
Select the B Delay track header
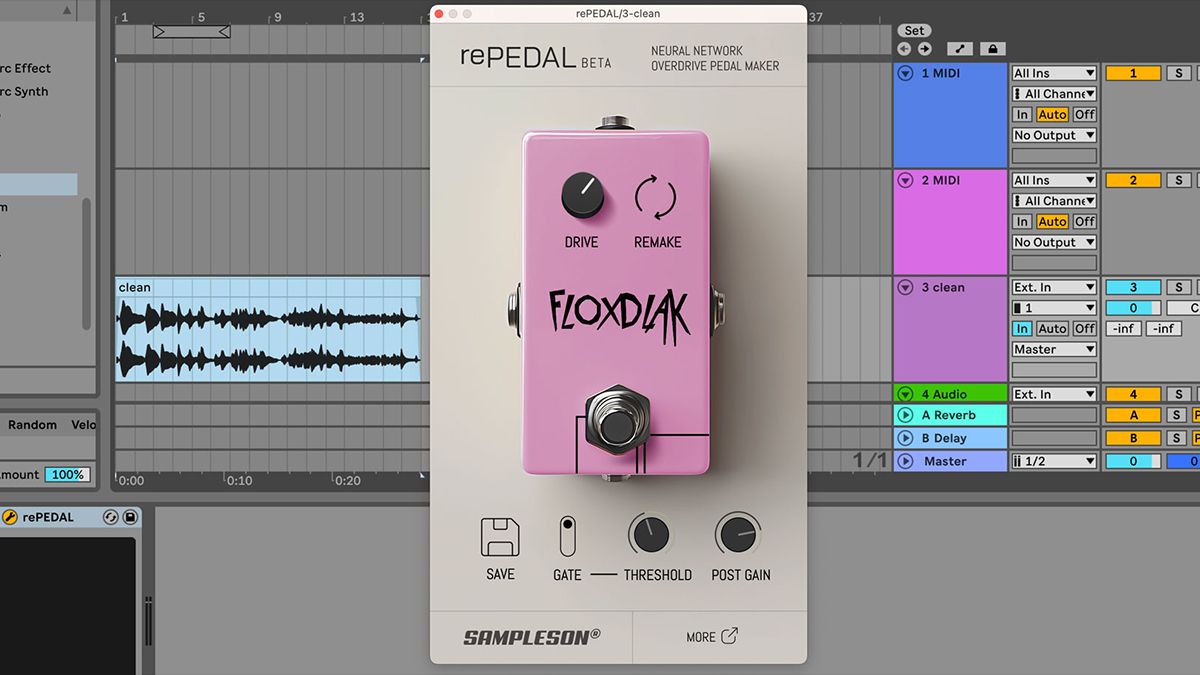950,438
